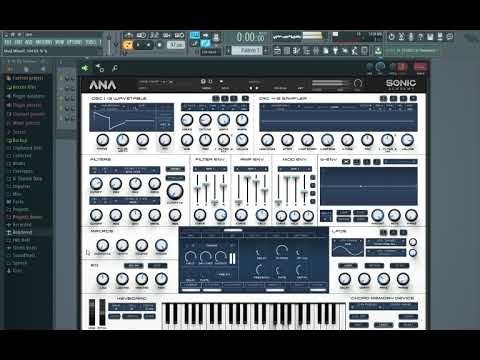This screenshot has width=480, height=360.
Task: Click the microphone one-click recording icon
Action: tap(411, 37)
